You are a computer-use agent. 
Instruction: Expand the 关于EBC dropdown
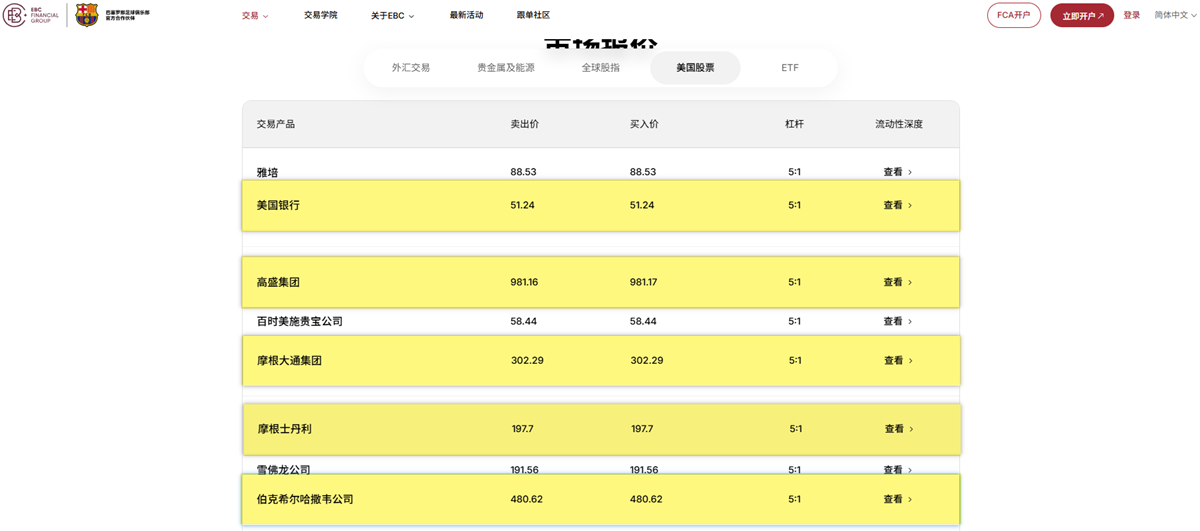pyautogui.click(x=392, y=16)
